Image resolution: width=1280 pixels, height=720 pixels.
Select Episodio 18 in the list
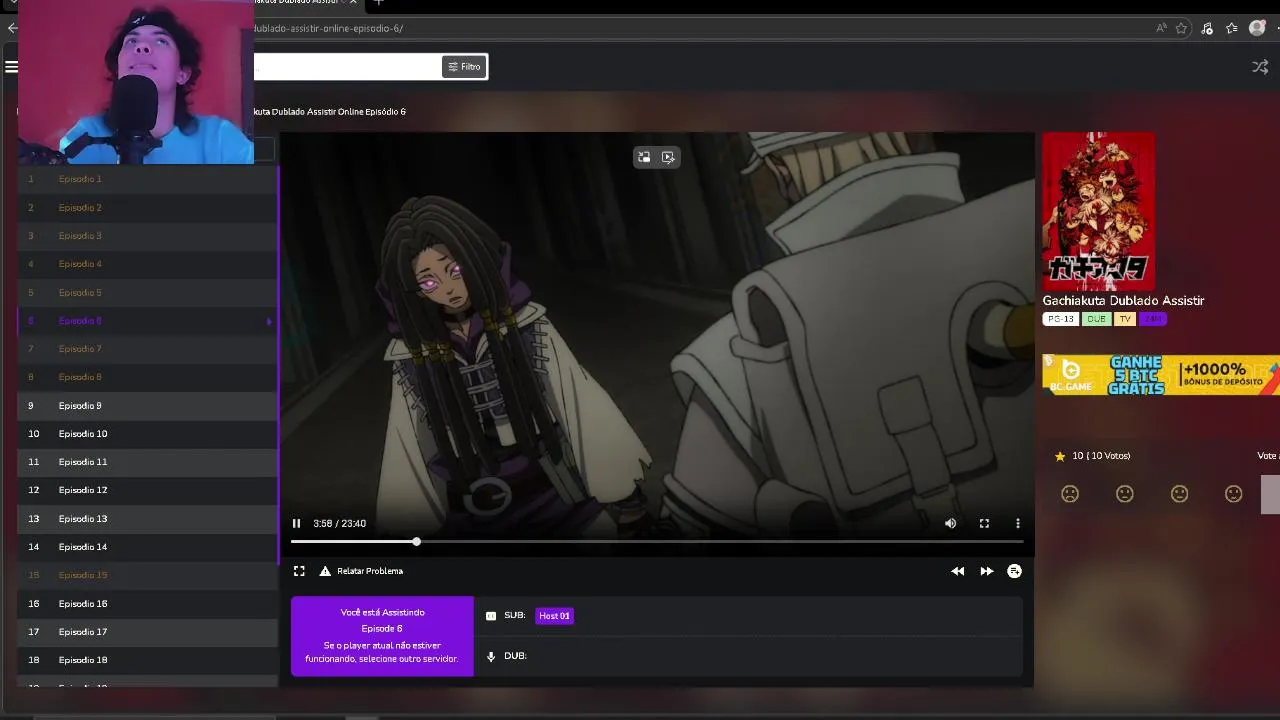pyautogui.click(x=148, y=660)
